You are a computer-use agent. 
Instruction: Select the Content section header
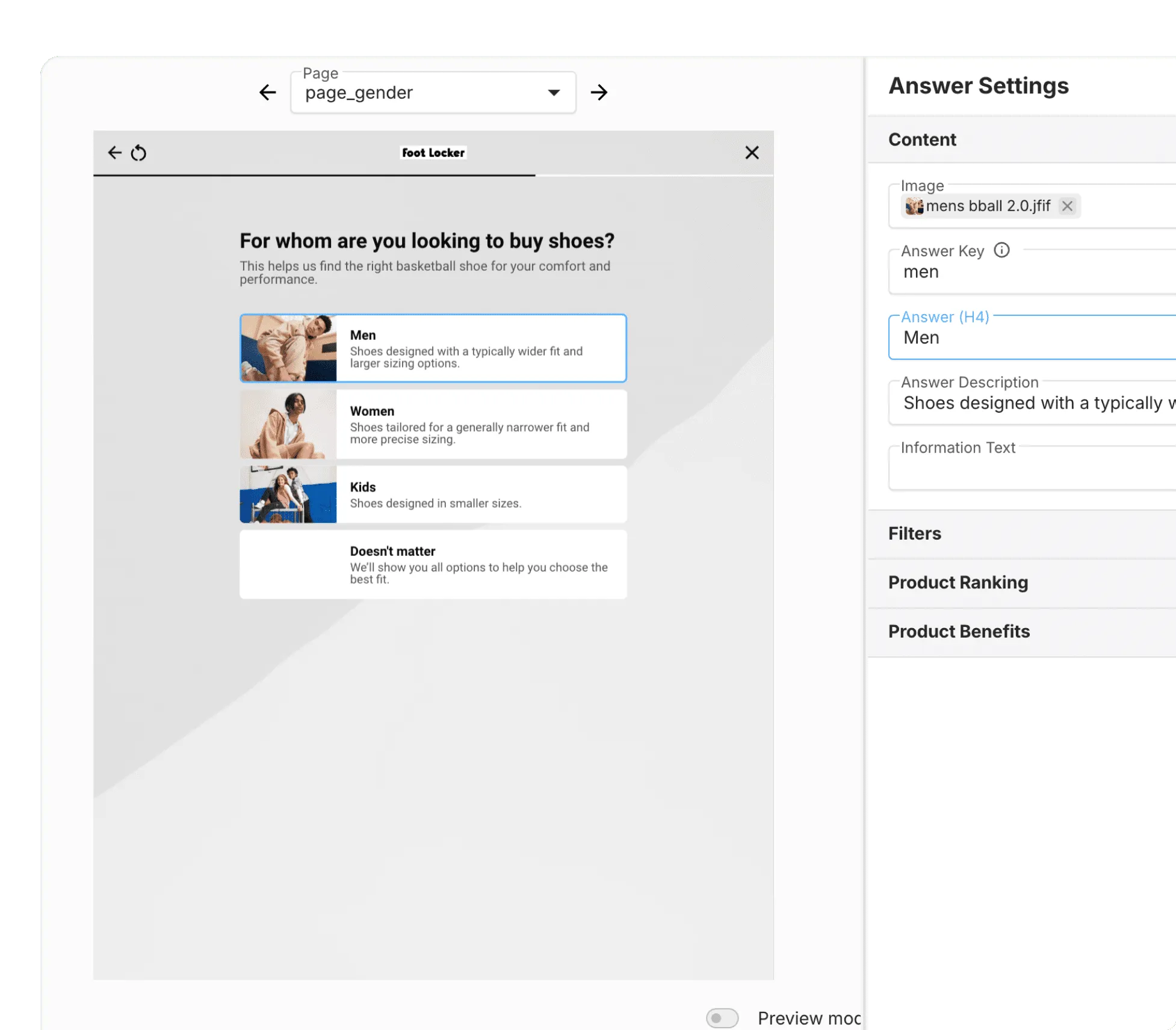tap(921, 140)
